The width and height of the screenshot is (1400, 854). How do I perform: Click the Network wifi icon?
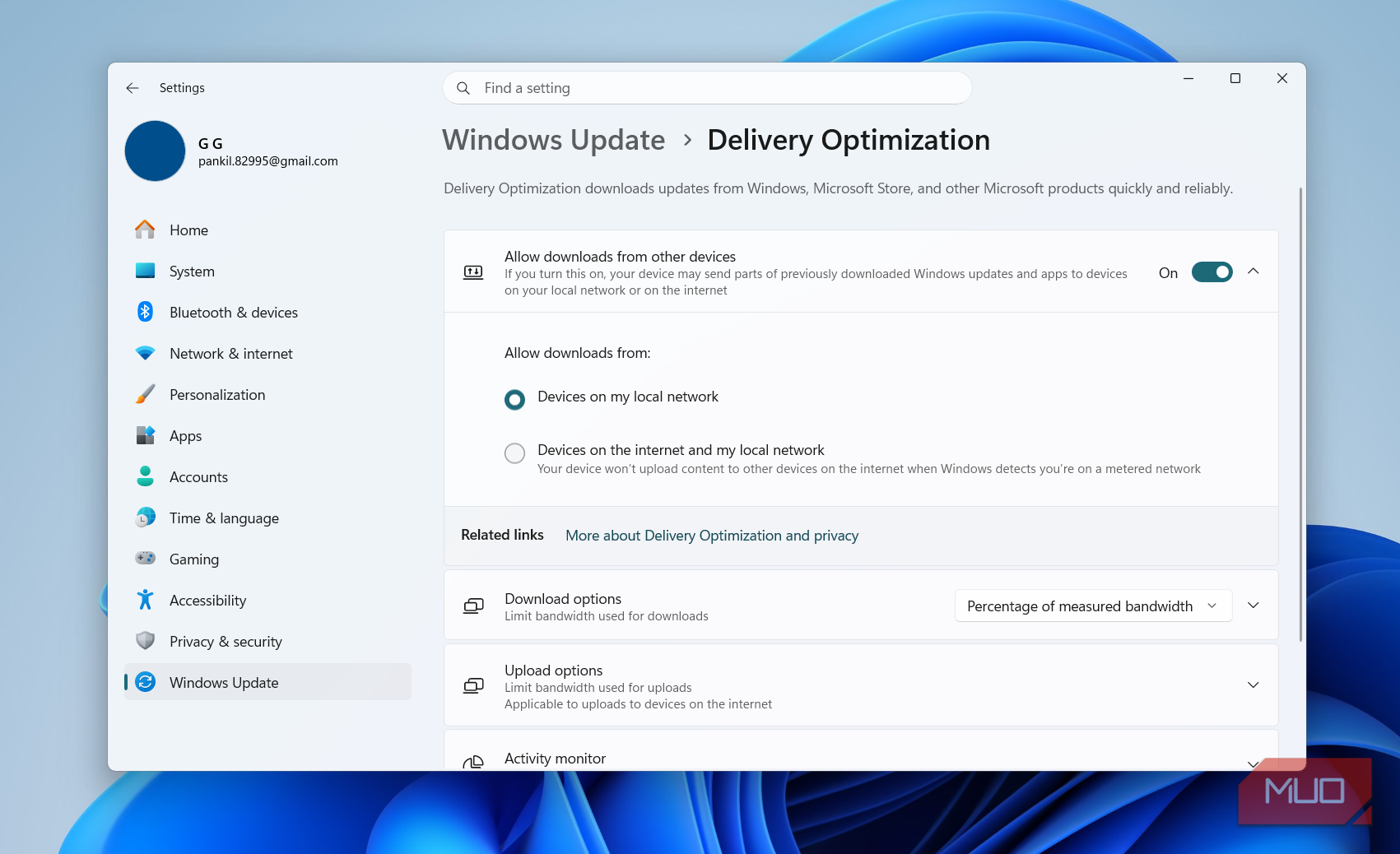pyautogui.click(x=145, y=353)
